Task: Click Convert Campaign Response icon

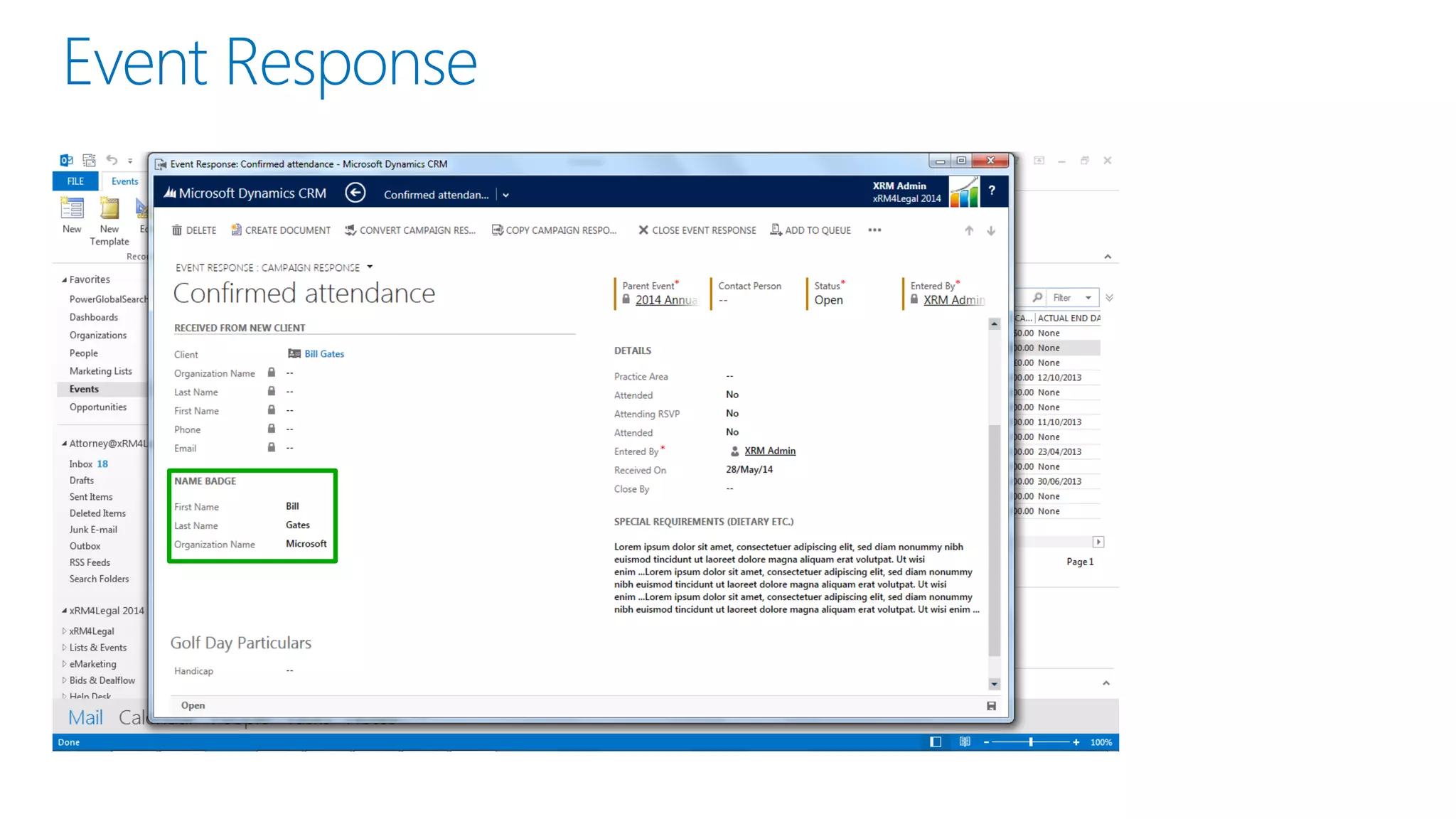Action: (x=350, y=230)
